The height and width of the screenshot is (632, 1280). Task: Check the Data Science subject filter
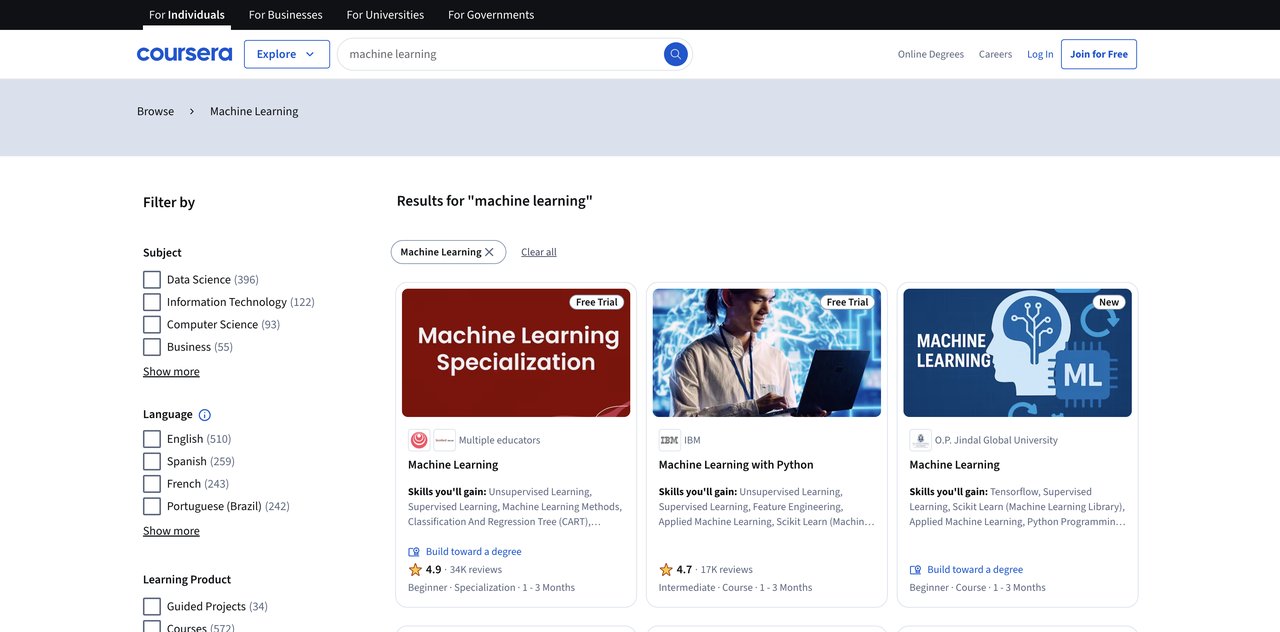(152, 280)
